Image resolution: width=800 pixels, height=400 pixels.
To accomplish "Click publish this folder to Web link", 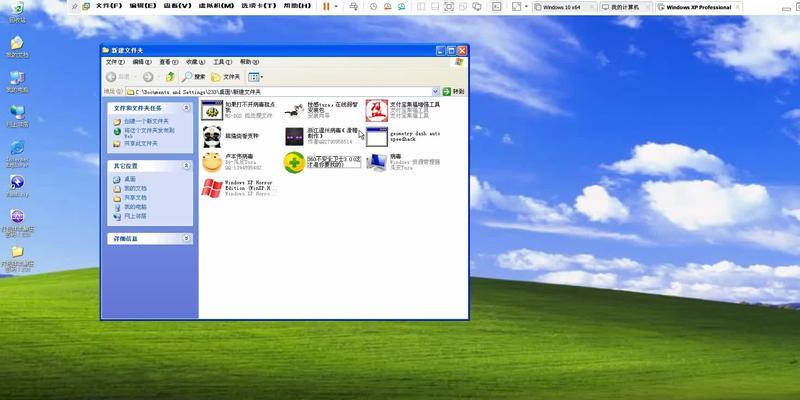I will point(149,133).
